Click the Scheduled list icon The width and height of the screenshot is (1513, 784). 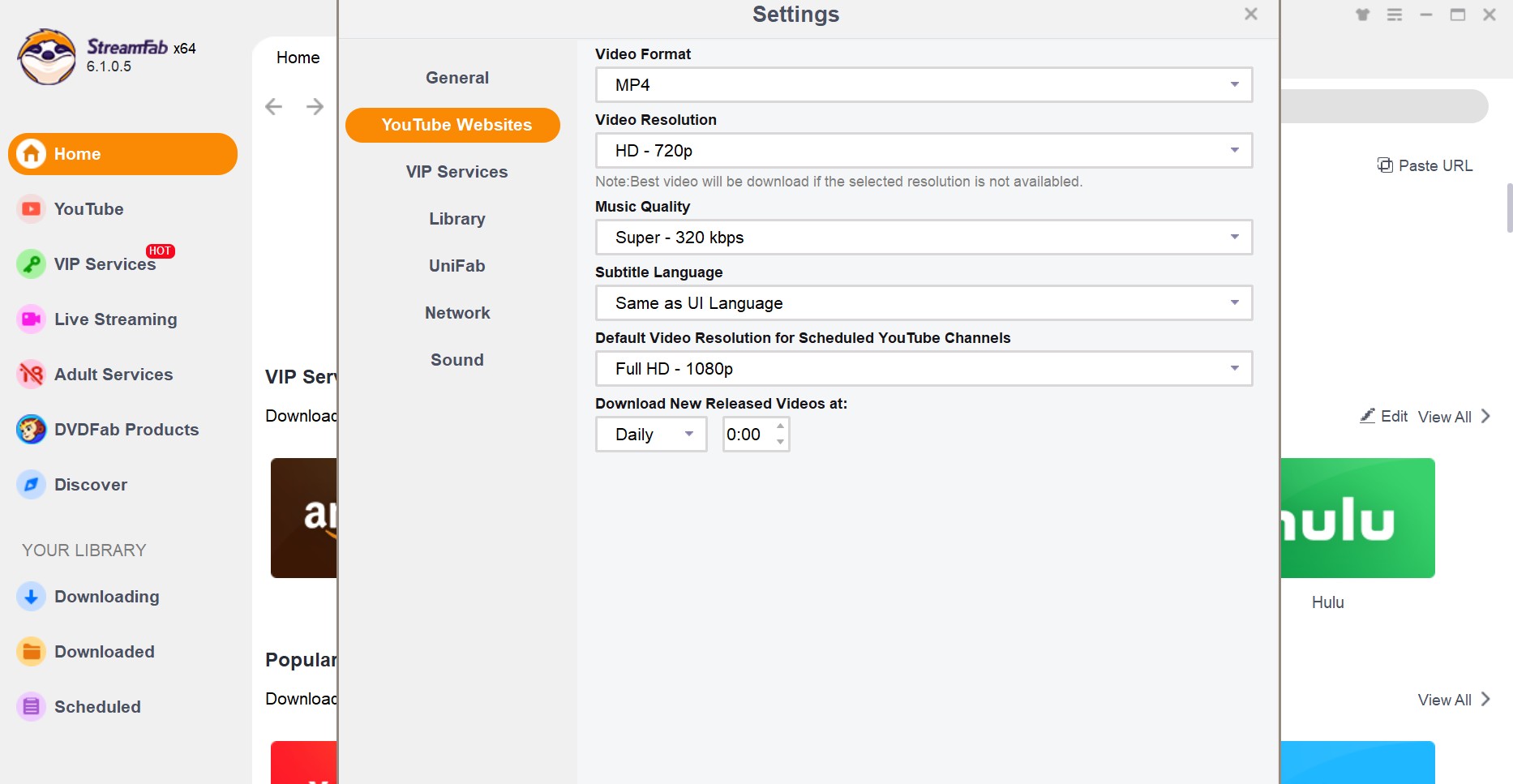pos(31,707)
